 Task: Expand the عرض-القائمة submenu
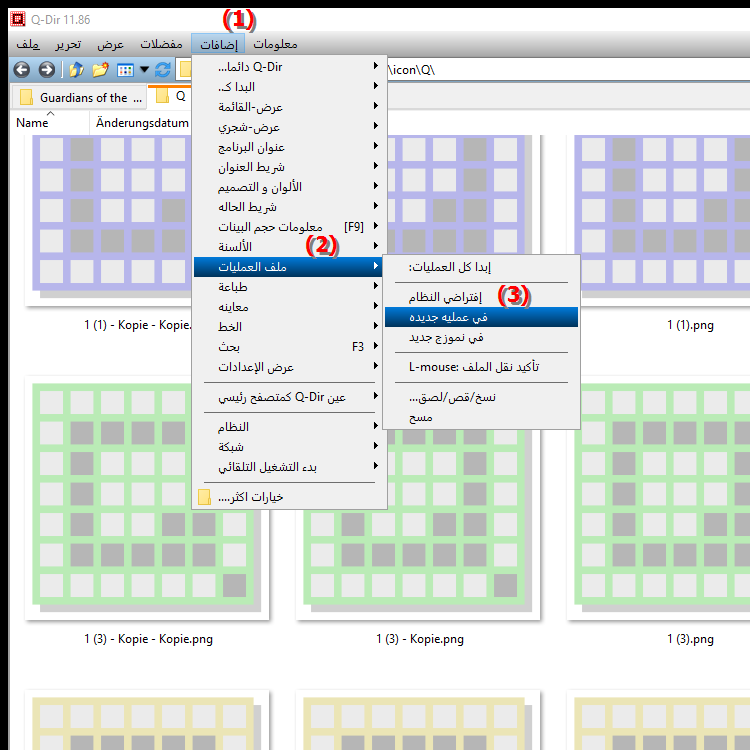point(289,107)
